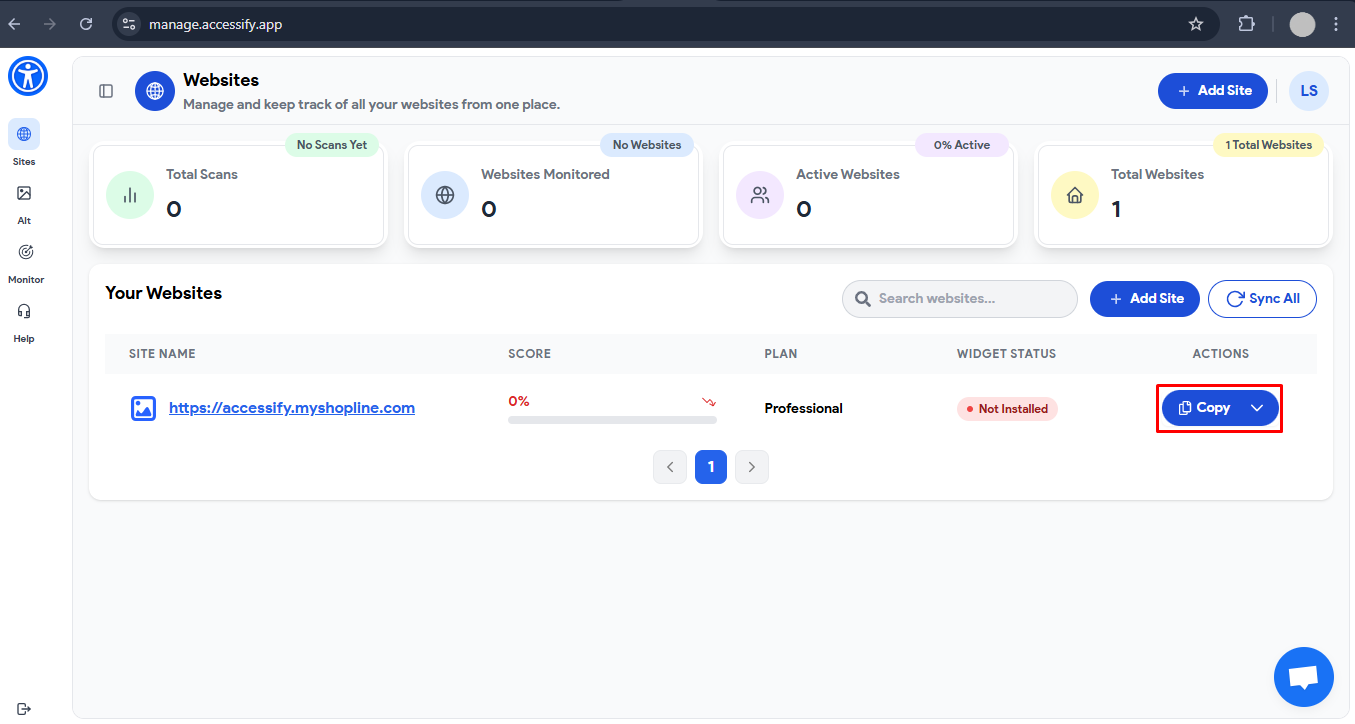Expand the Copy button dropdown arrow
The width and height of the screenshot is (1355, 724).
click(x=1257, y=407)
